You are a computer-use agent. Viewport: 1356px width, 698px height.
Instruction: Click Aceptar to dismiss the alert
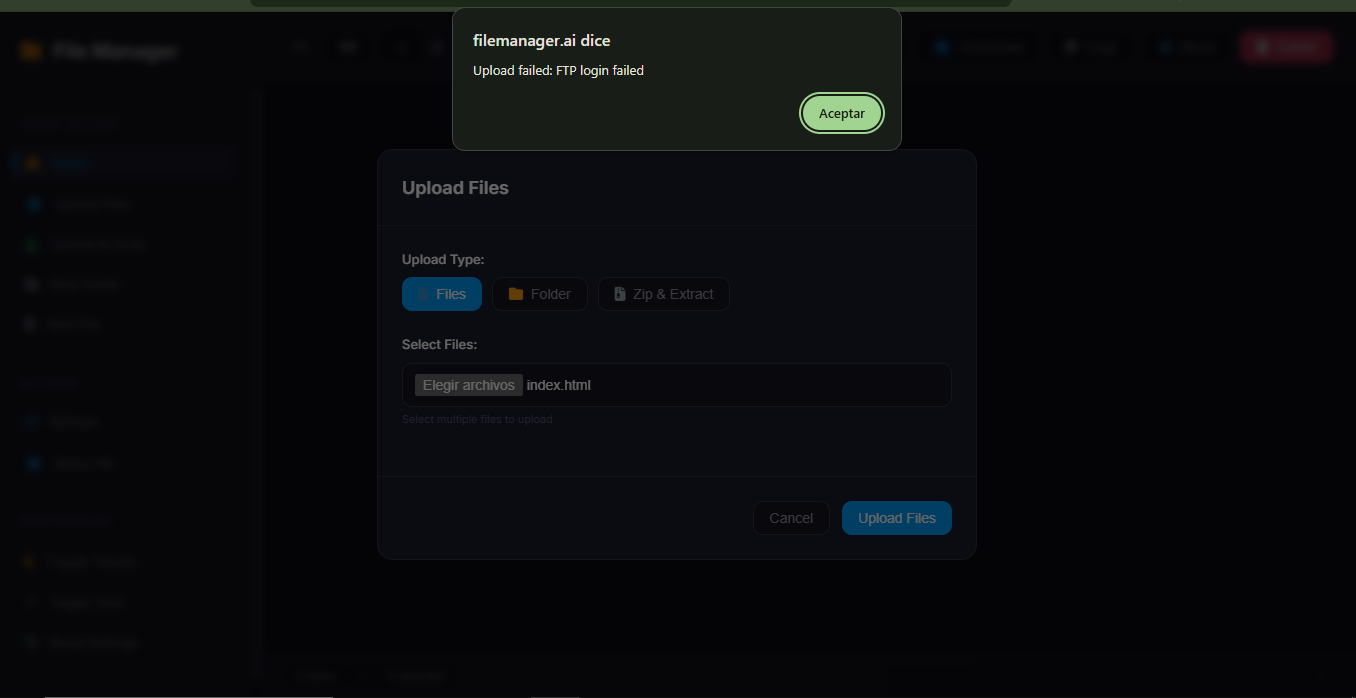point(841,113)
